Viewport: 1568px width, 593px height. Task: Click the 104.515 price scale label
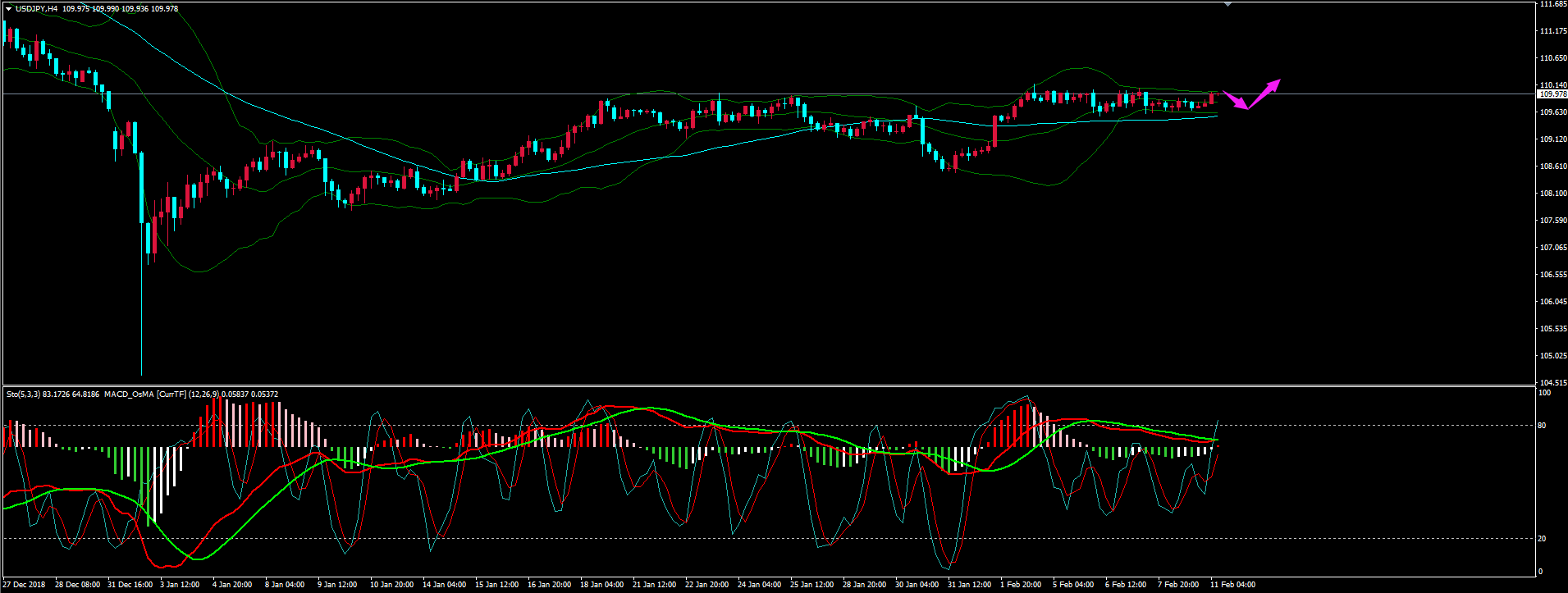1554,383
